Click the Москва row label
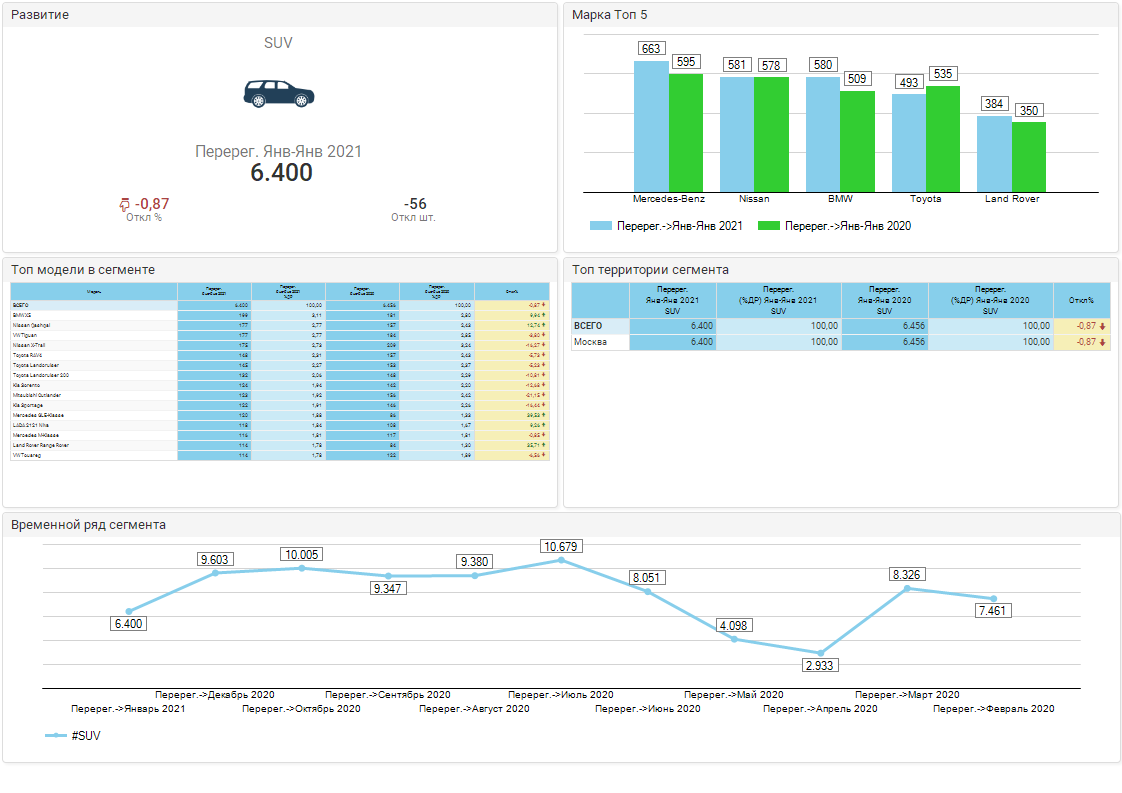This screenshot has height=793, width=1122. pos(590,342)
